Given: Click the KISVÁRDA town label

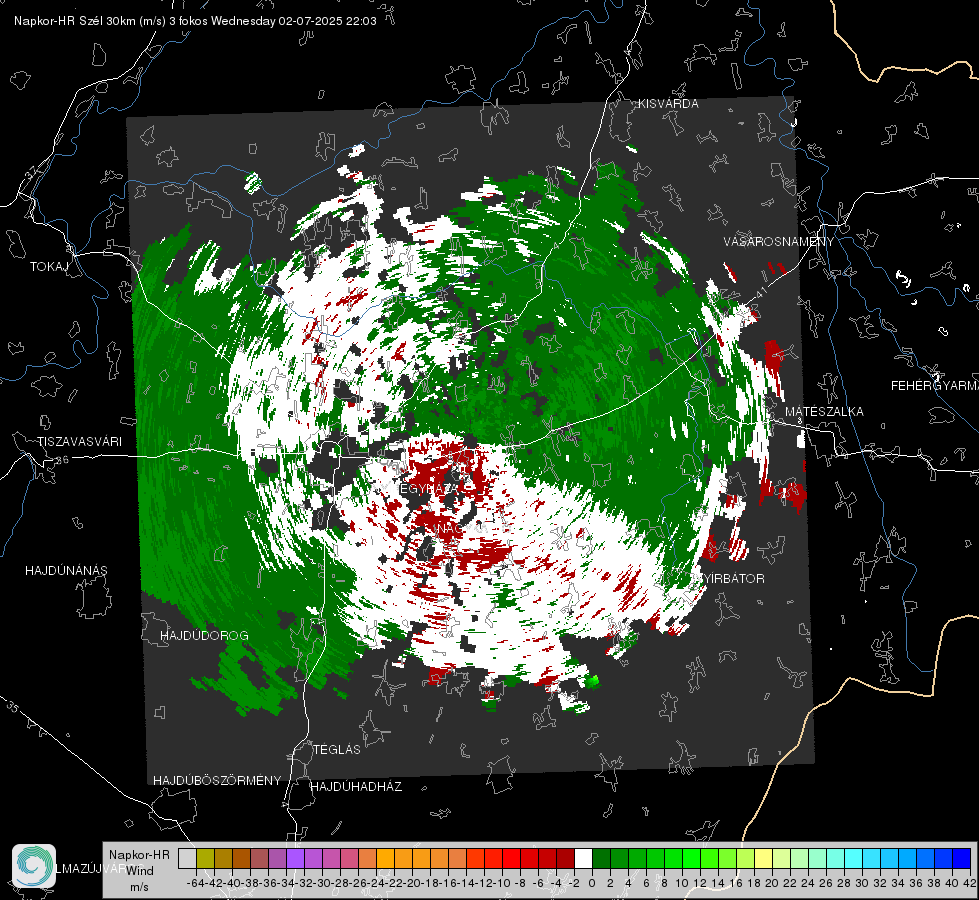Looking at the screenshot, I should pos(668,104).
